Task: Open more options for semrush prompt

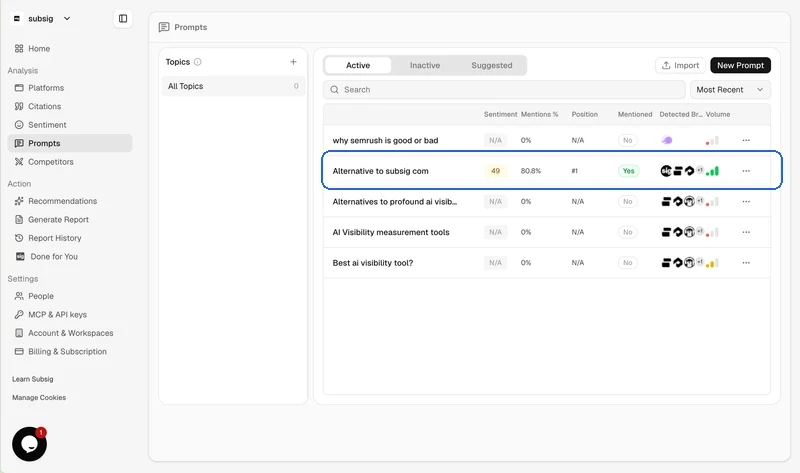Action: (x=746, y=140)
